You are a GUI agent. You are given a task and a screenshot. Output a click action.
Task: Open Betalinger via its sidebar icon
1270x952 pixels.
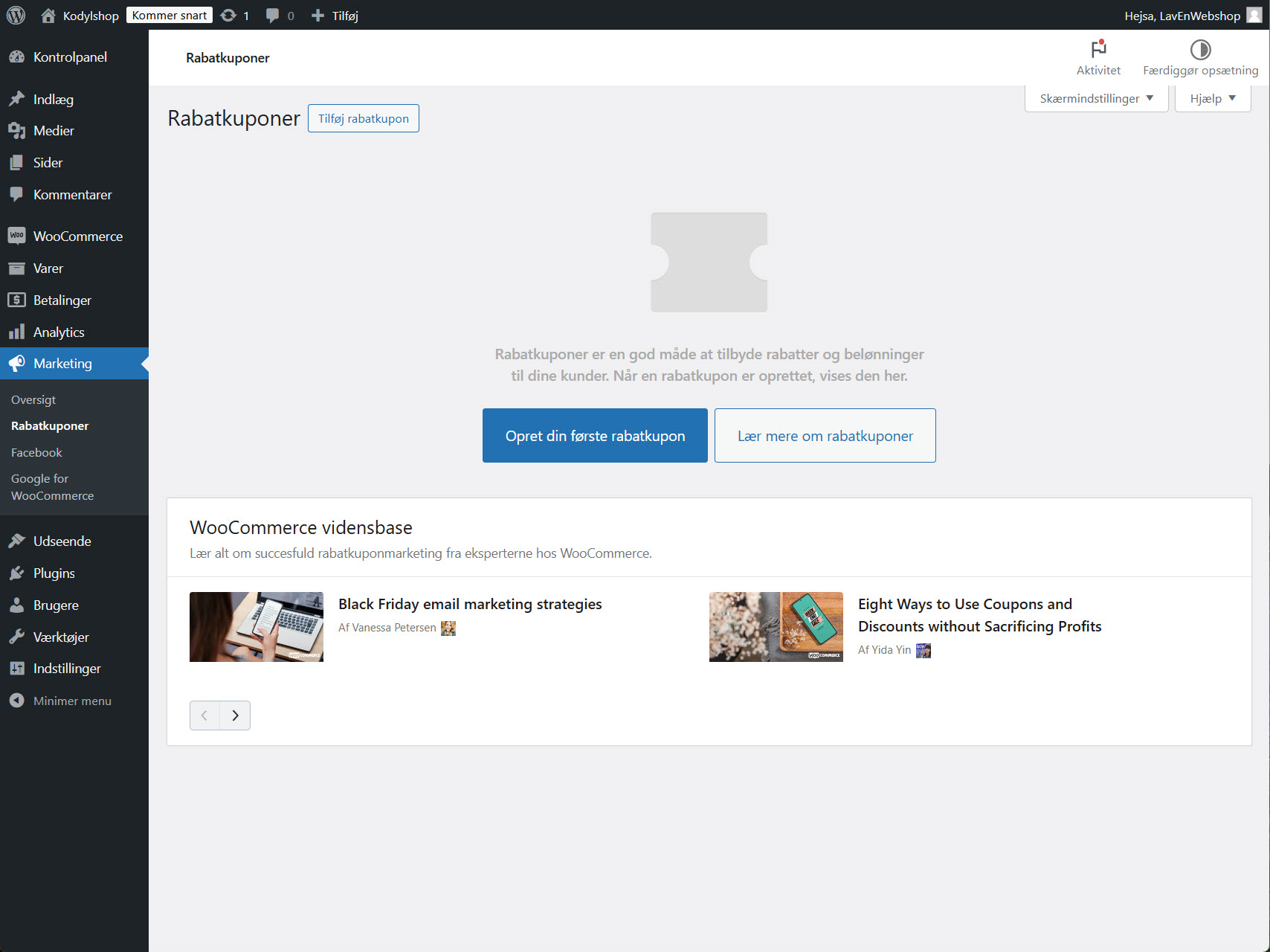tap(18, 300)
